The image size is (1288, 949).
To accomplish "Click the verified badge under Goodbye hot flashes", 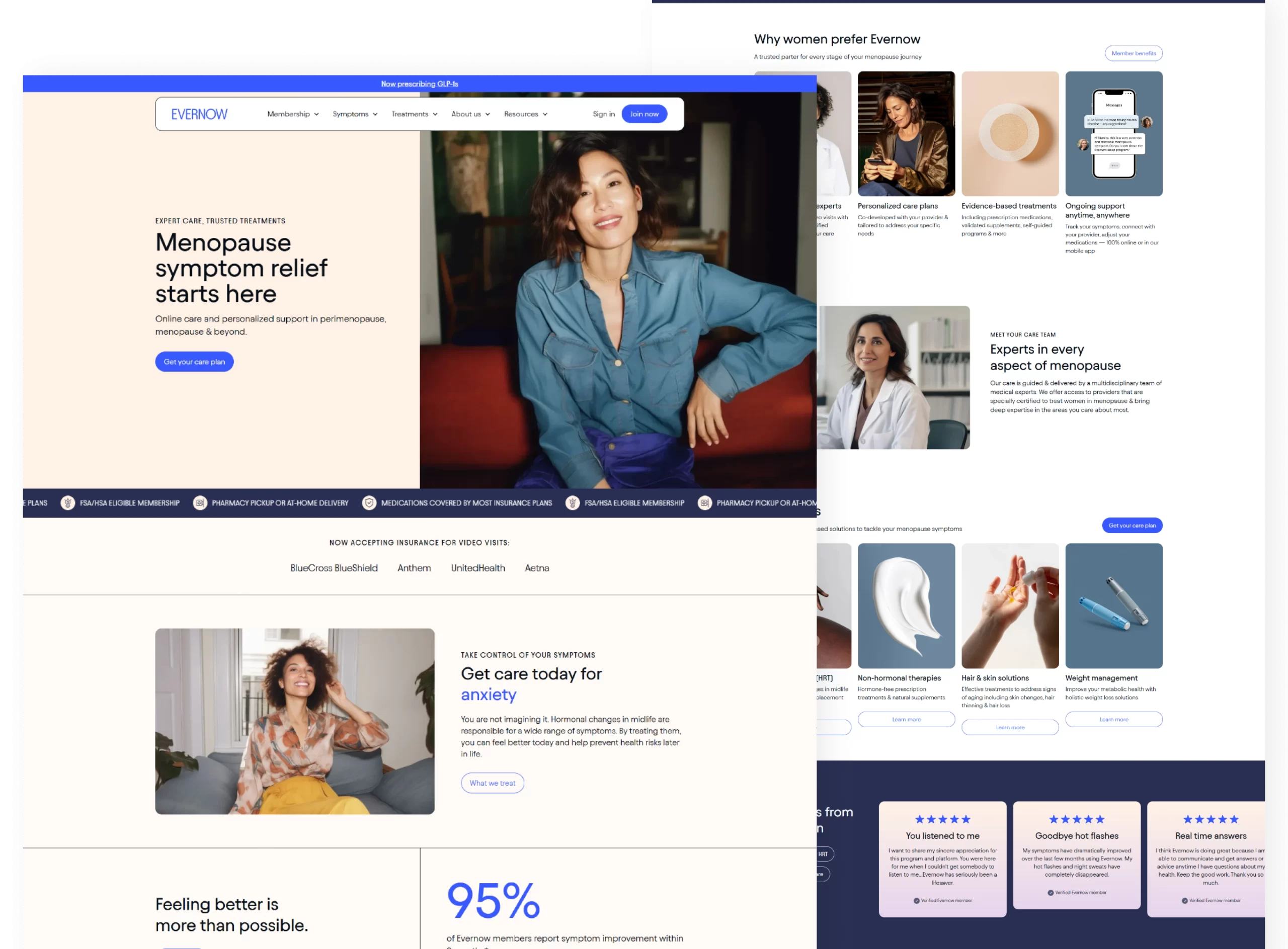I will (1051, 893).
